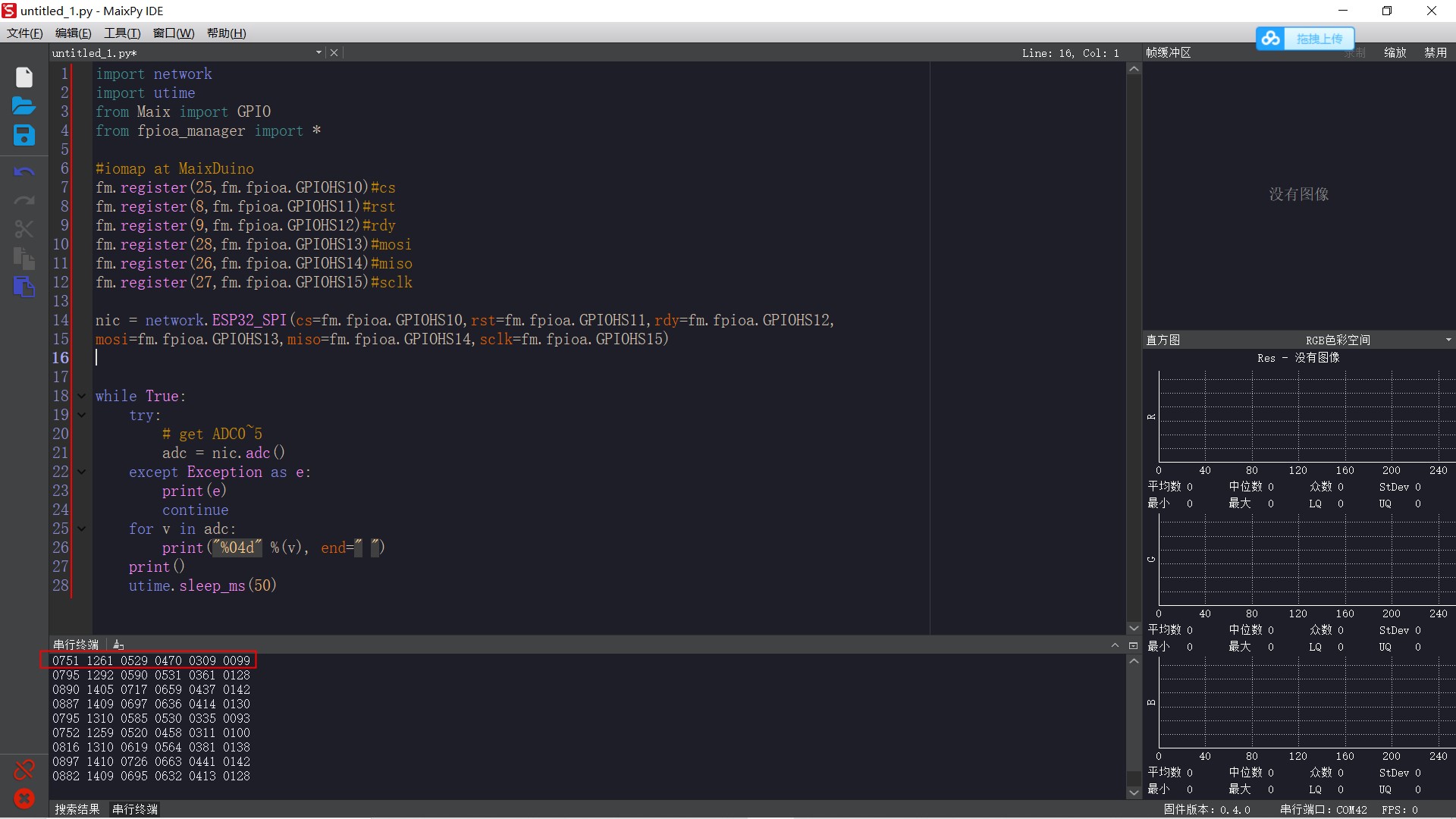
Task: Click the 拖拽上传 upload button
Action: pos(1319,39)
